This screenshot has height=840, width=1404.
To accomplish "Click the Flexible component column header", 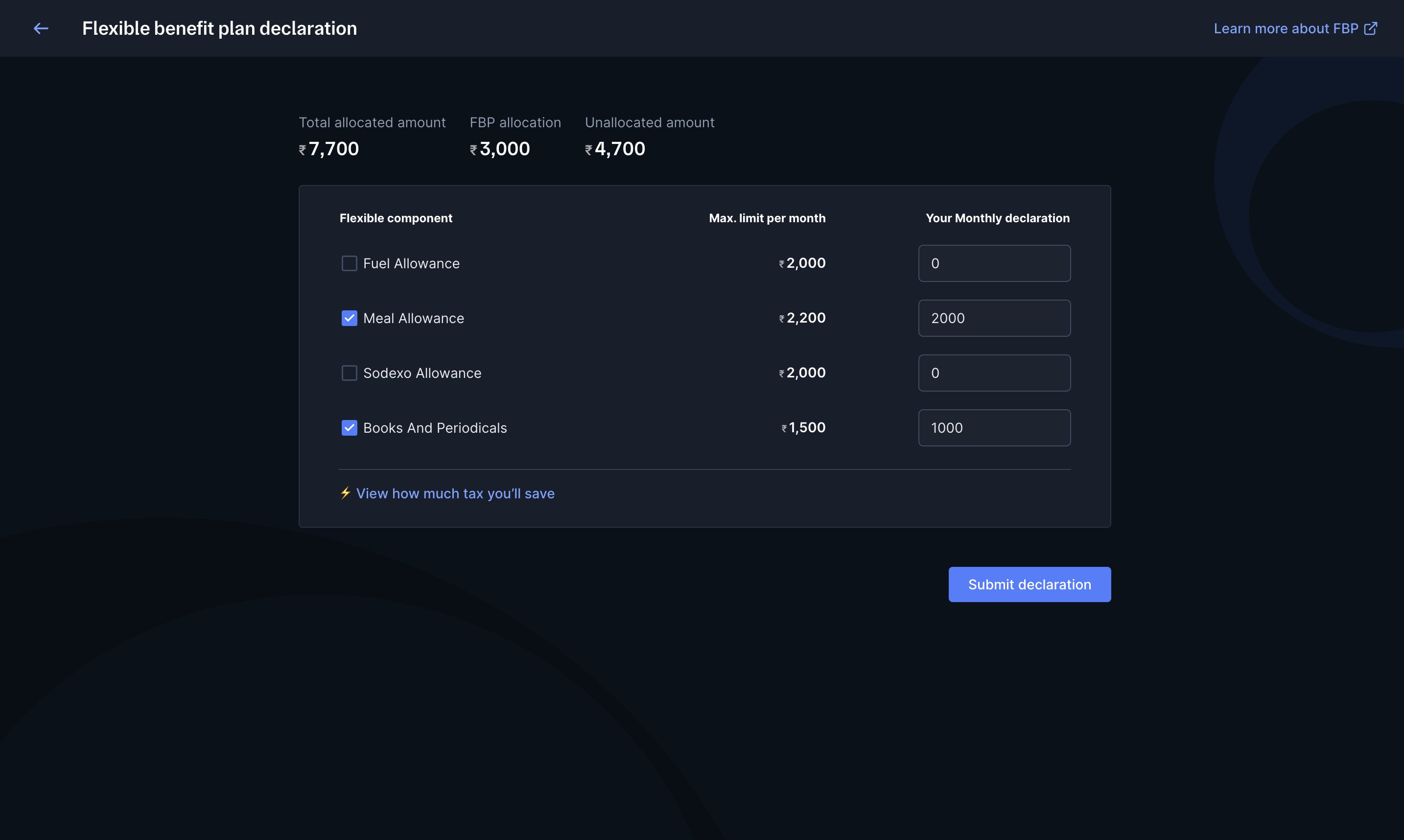I will click(x=396, y=218).
